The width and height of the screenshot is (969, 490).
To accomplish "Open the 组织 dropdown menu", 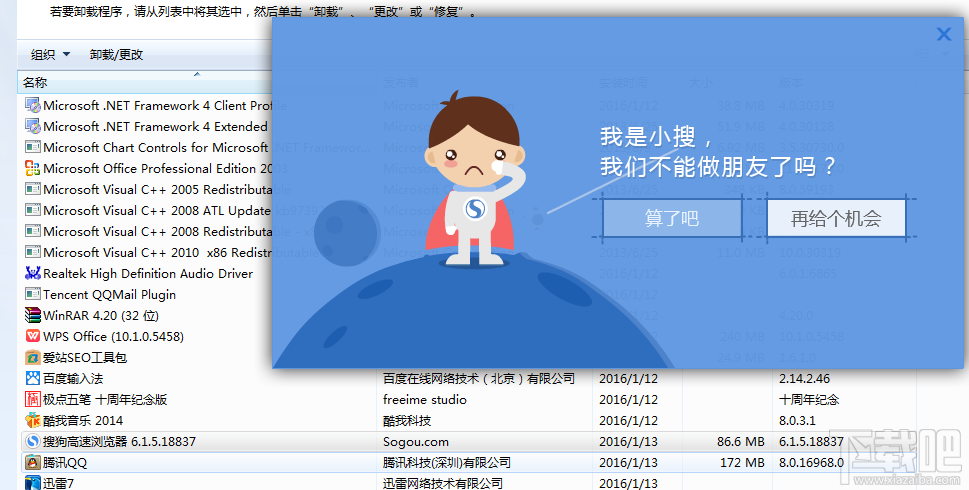I will coord(50,55).
